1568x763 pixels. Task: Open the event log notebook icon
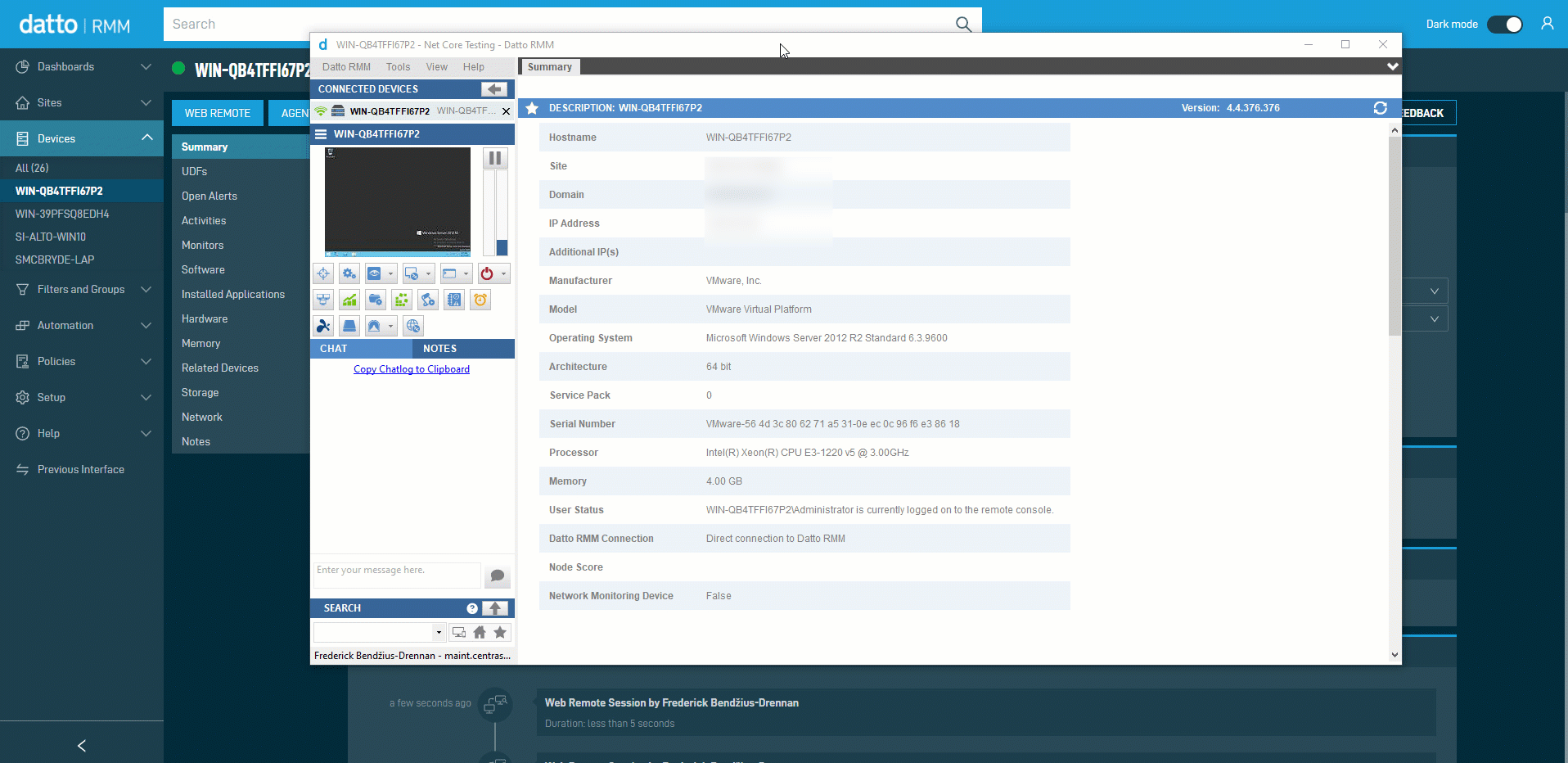454,300
